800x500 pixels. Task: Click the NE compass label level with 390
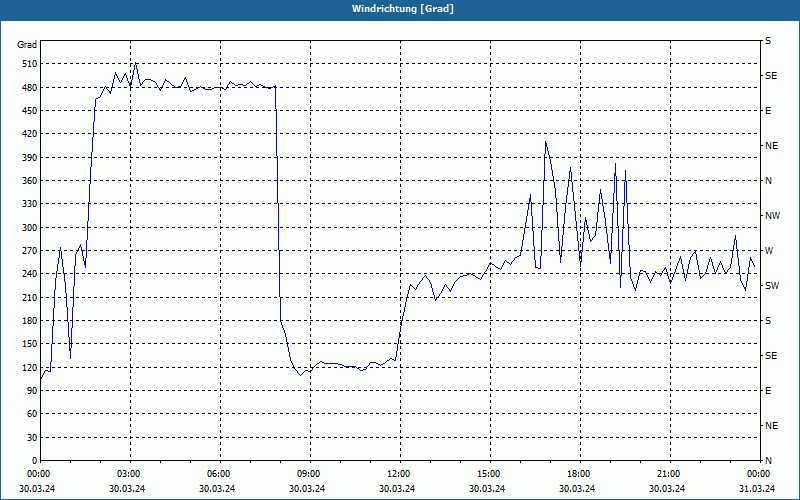pyautogui.click(x=771, y=146)
